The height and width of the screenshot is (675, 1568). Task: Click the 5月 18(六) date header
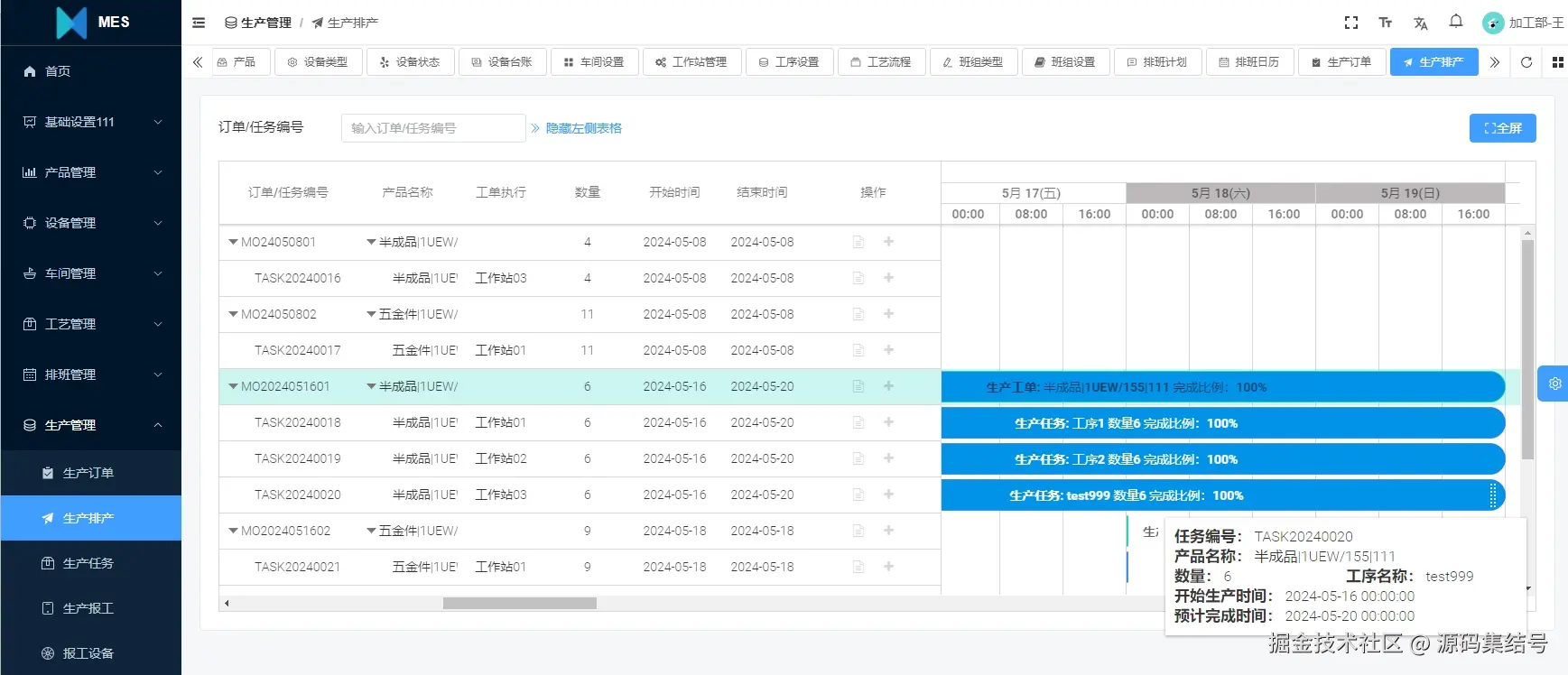(x=1220, y=193)
